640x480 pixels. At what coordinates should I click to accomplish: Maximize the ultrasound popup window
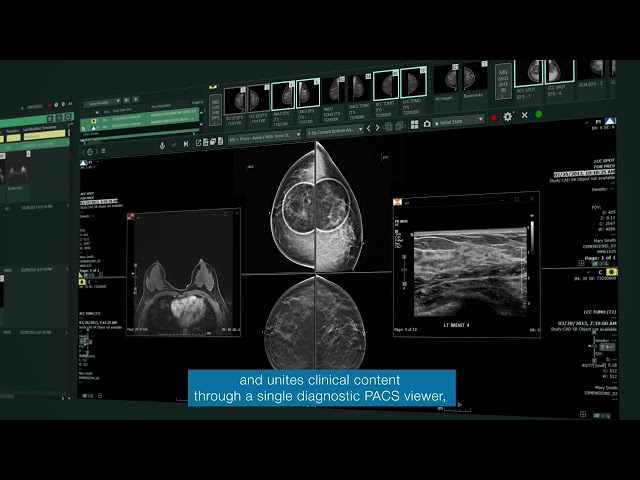tap(517, 199)
